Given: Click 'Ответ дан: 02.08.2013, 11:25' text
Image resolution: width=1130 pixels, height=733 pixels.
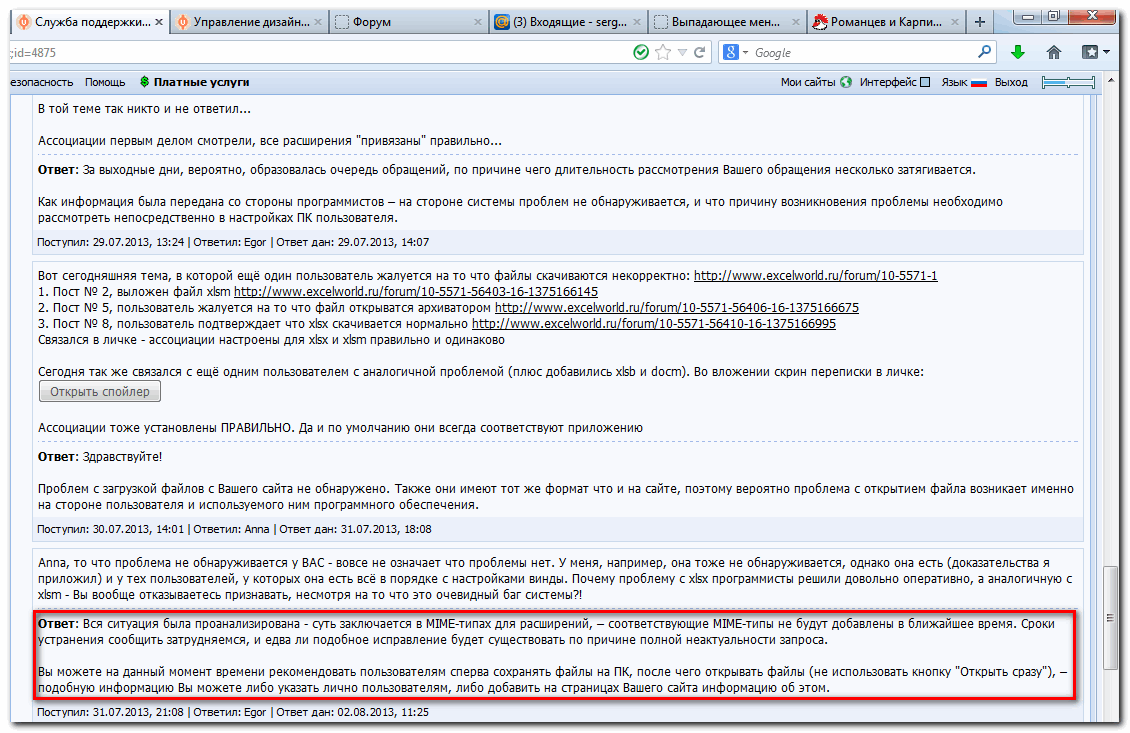Looking at the screenshot, I should tap(352, 712).
